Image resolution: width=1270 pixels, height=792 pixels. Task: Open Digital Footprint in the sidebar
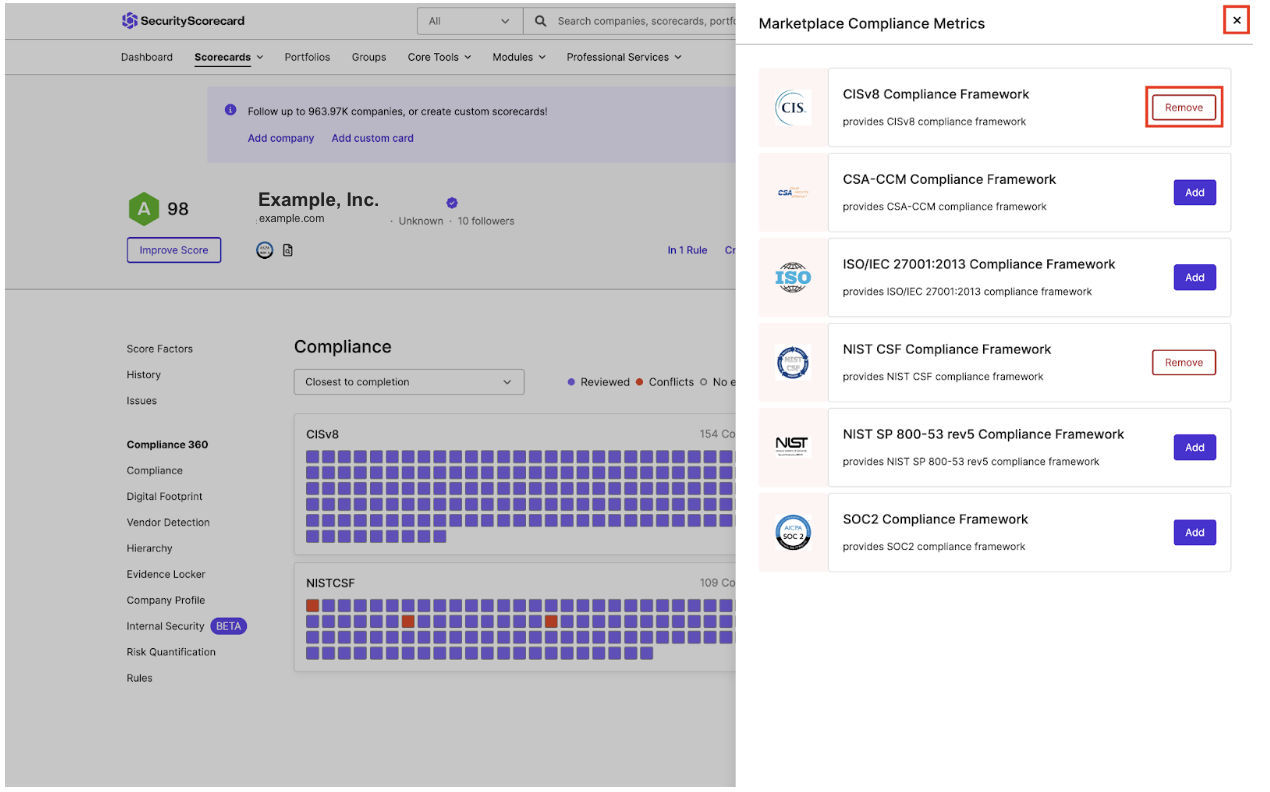(x=165, y=497)
